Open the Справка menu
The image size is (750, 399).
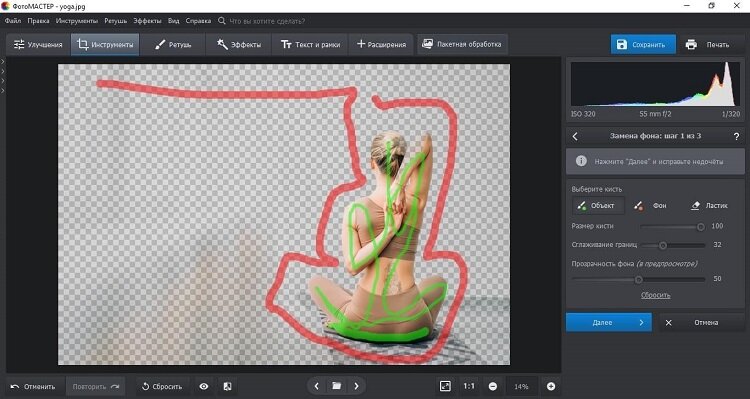198,21
